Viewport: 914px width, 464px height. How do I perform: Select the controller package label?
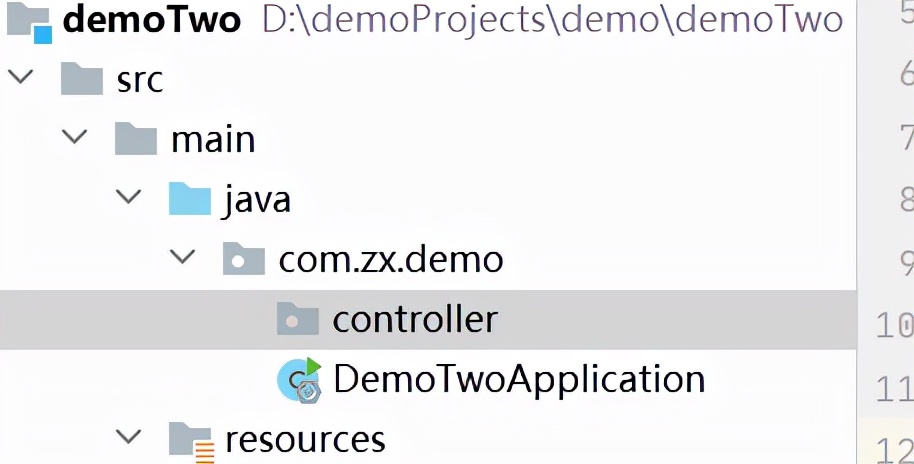pos(415,319)
